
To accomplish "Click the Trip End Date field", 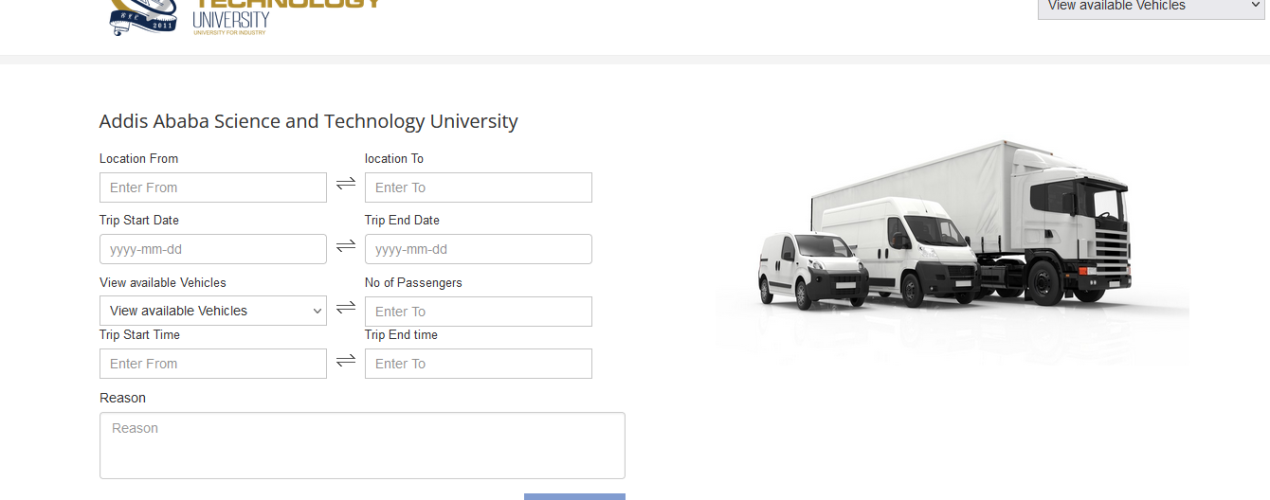I will (x=478, y=249).
